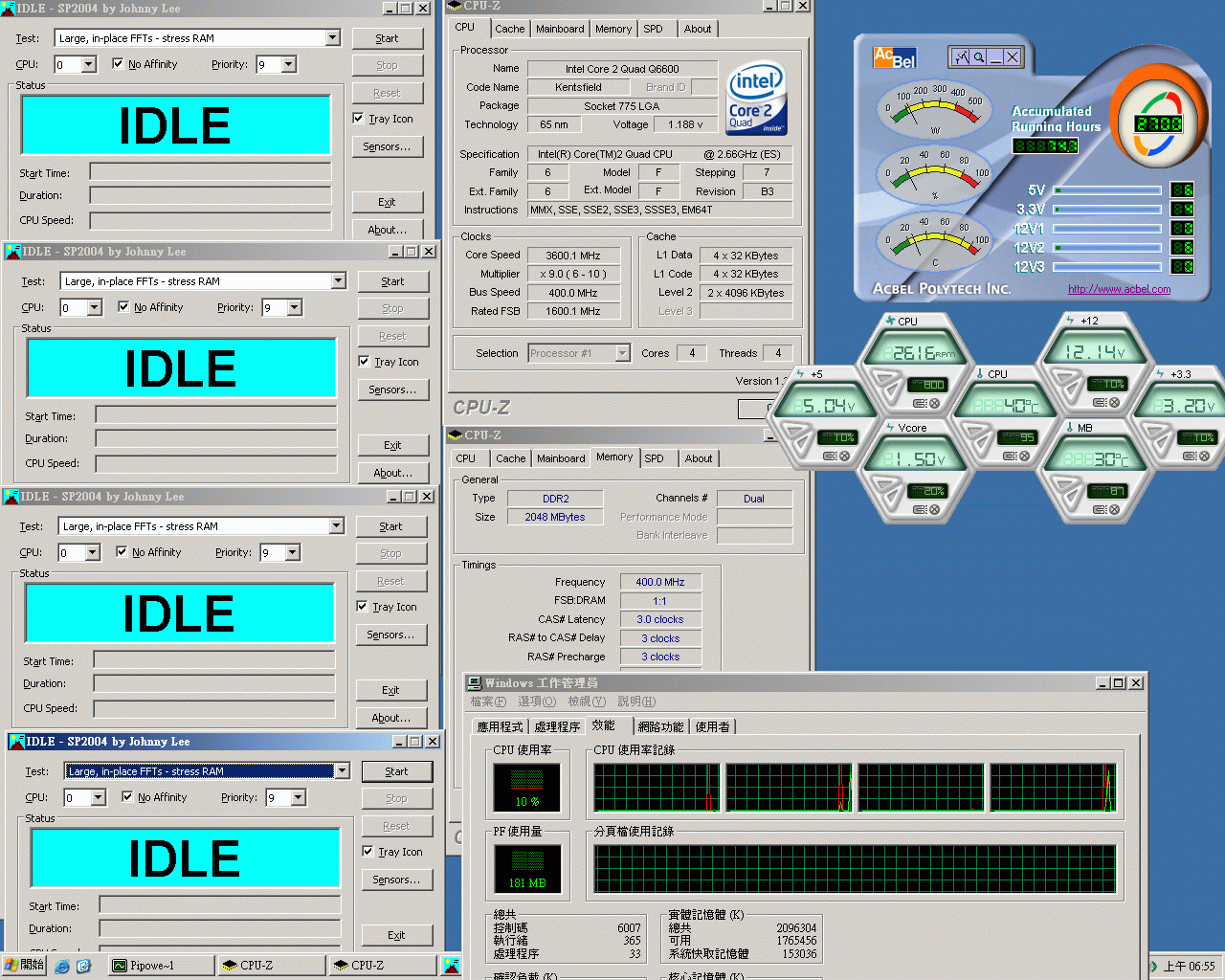Click the AcBel logo in the power widget
Viewport: 1225px width, 980px height.
tap(894, 57)
